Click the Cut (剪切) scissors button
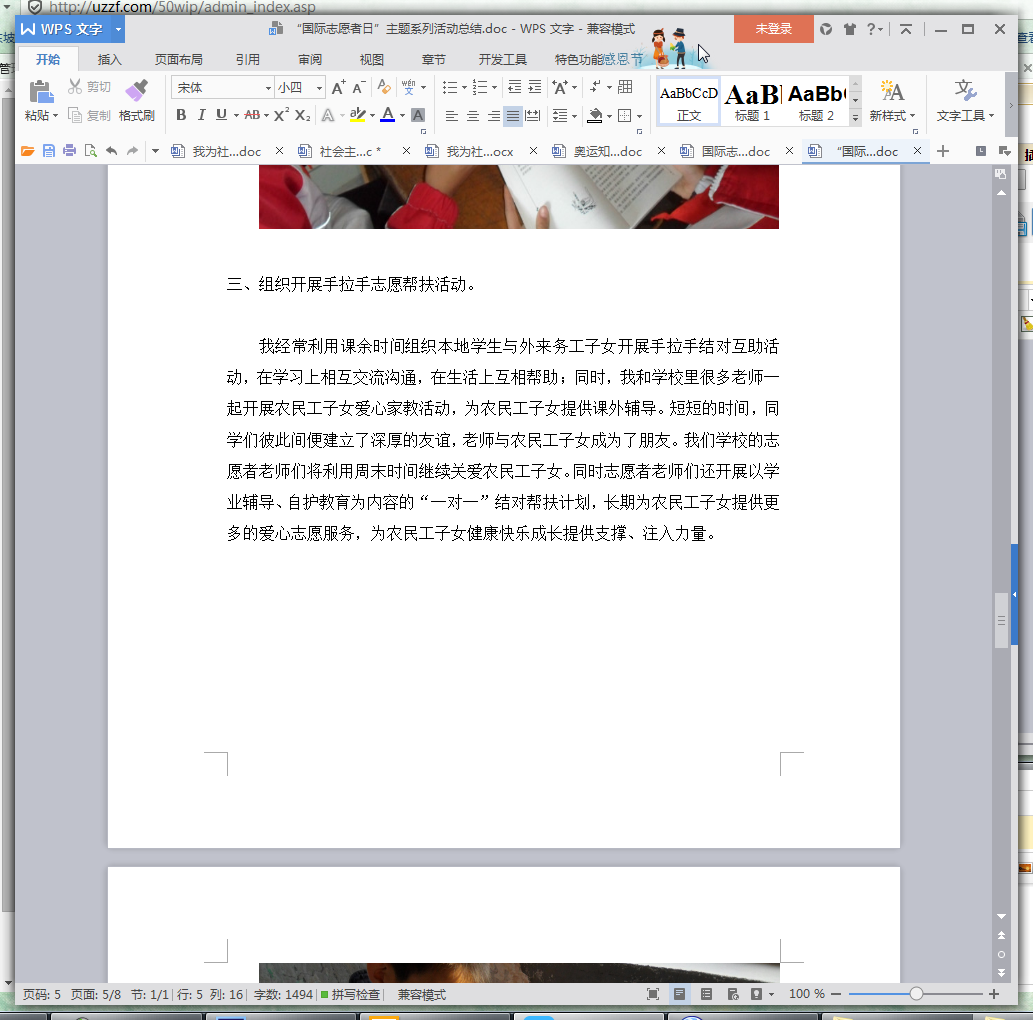1033x1020 pixels. tap(89, 86)
